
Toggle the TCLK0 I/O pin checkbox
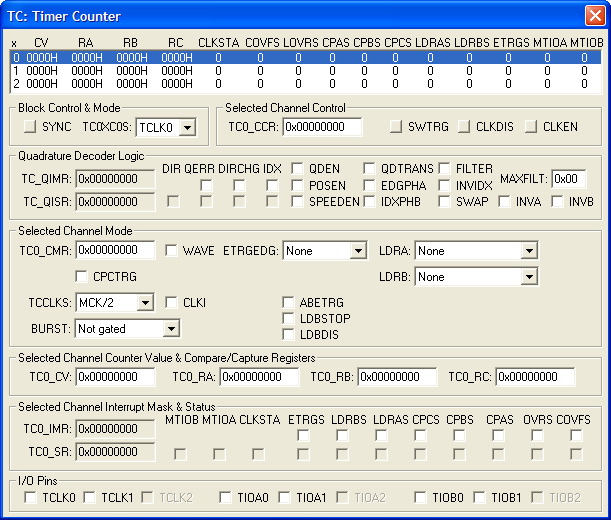point(30,497)
